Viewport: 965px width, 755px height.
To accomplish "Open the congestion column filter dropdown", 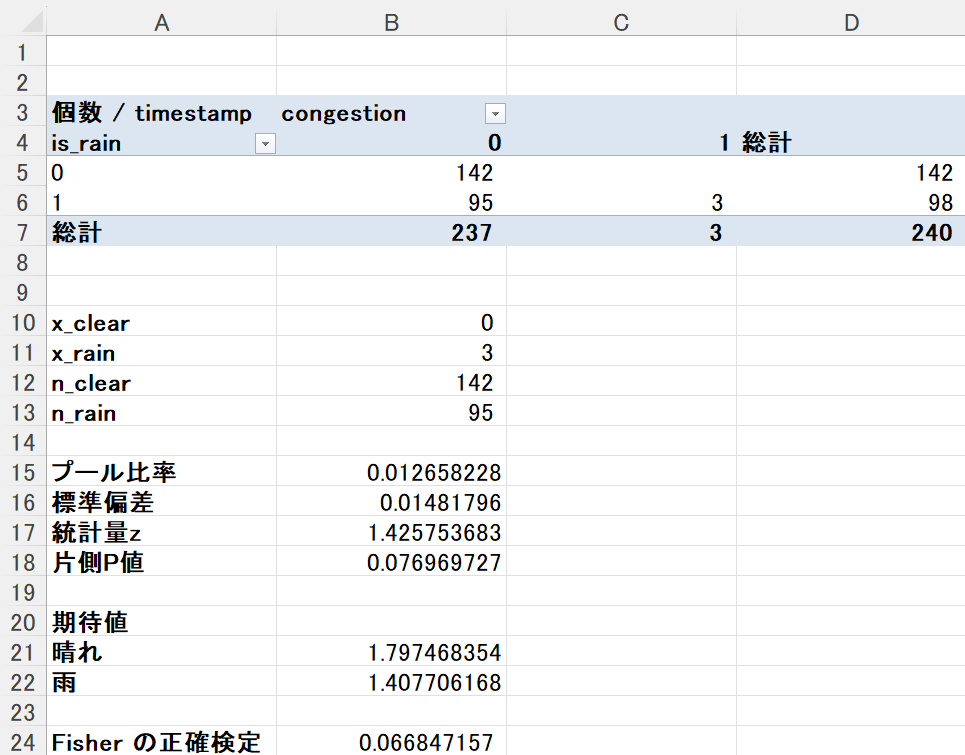I will tap(495, 113).
